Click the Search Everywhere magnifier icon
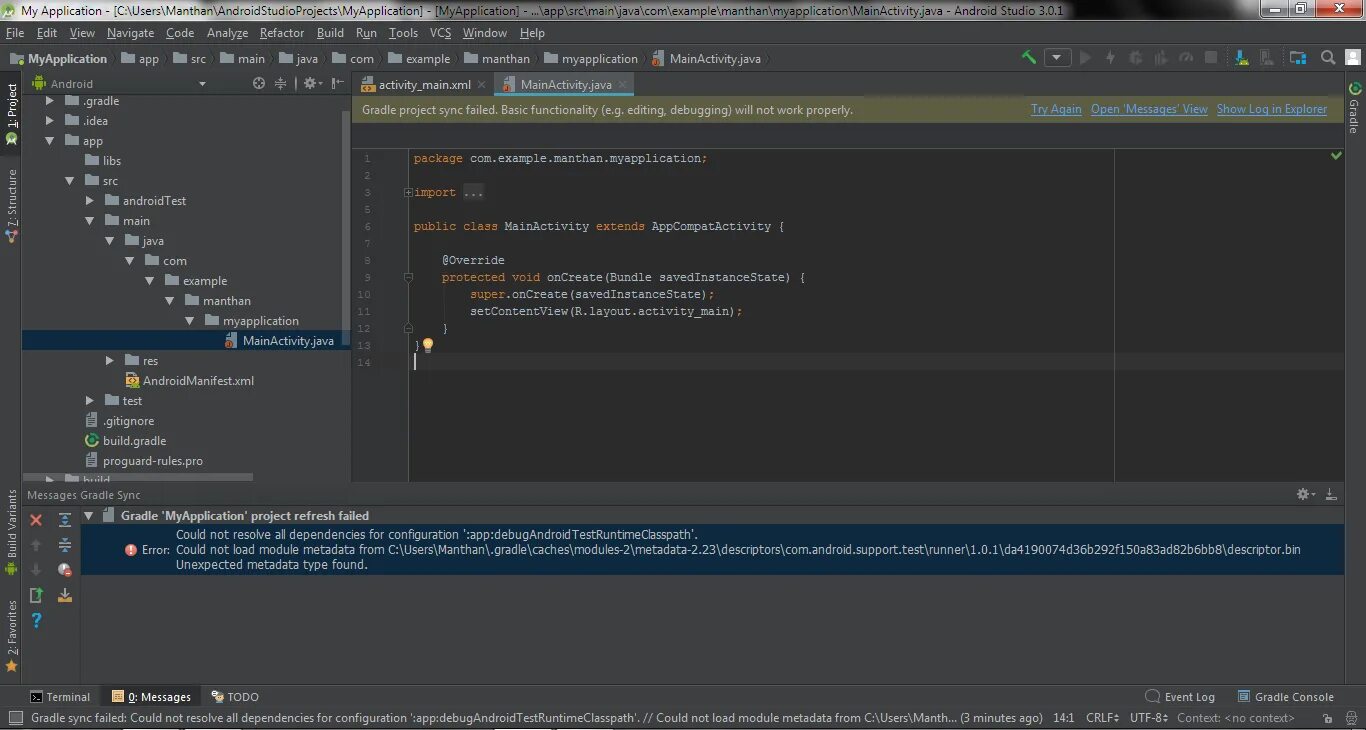The image size is (1366, 730). [1328, 58]
